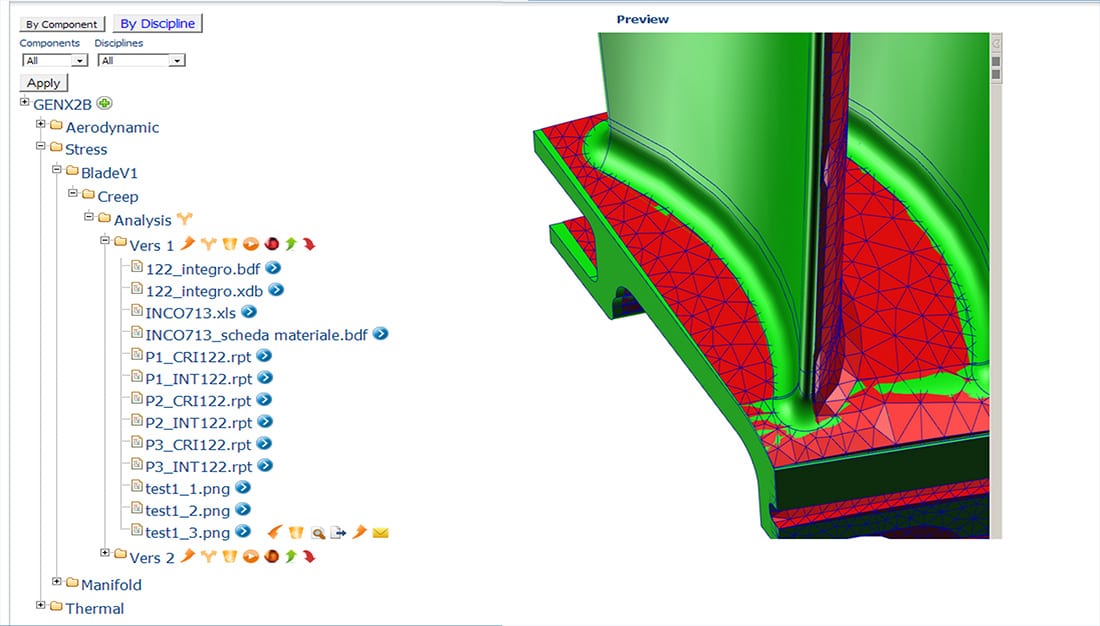1100x626 pixels.
Task: Open the Disciplines dropdown
Action: point(141,60)
